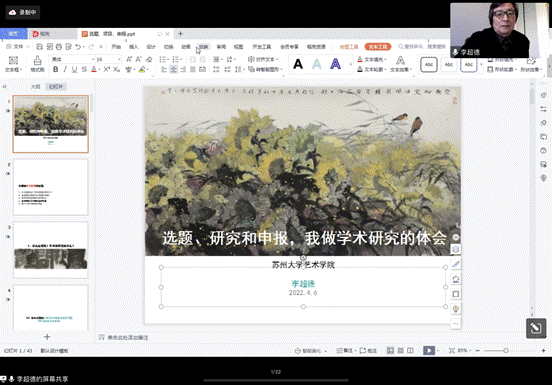Click the pencil icon beside the slide
The height and width of the screenshot is (385, 552).
[456, 264]
